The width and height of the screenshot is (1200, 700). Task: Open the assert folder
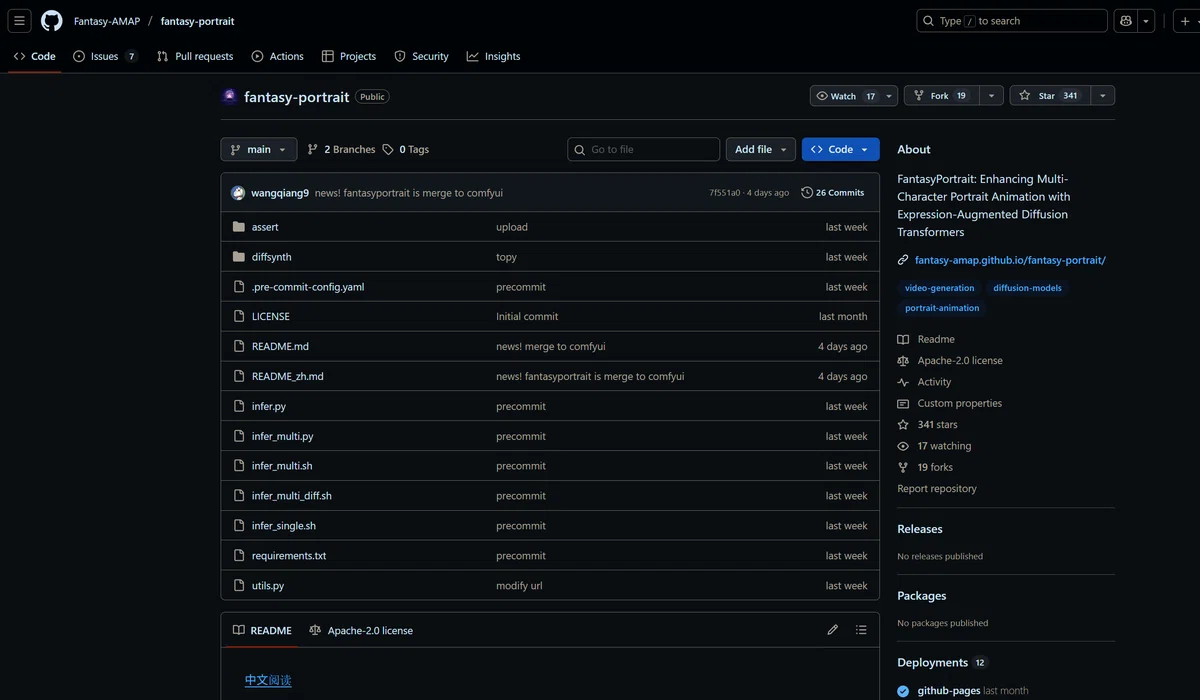click(265, 227)
